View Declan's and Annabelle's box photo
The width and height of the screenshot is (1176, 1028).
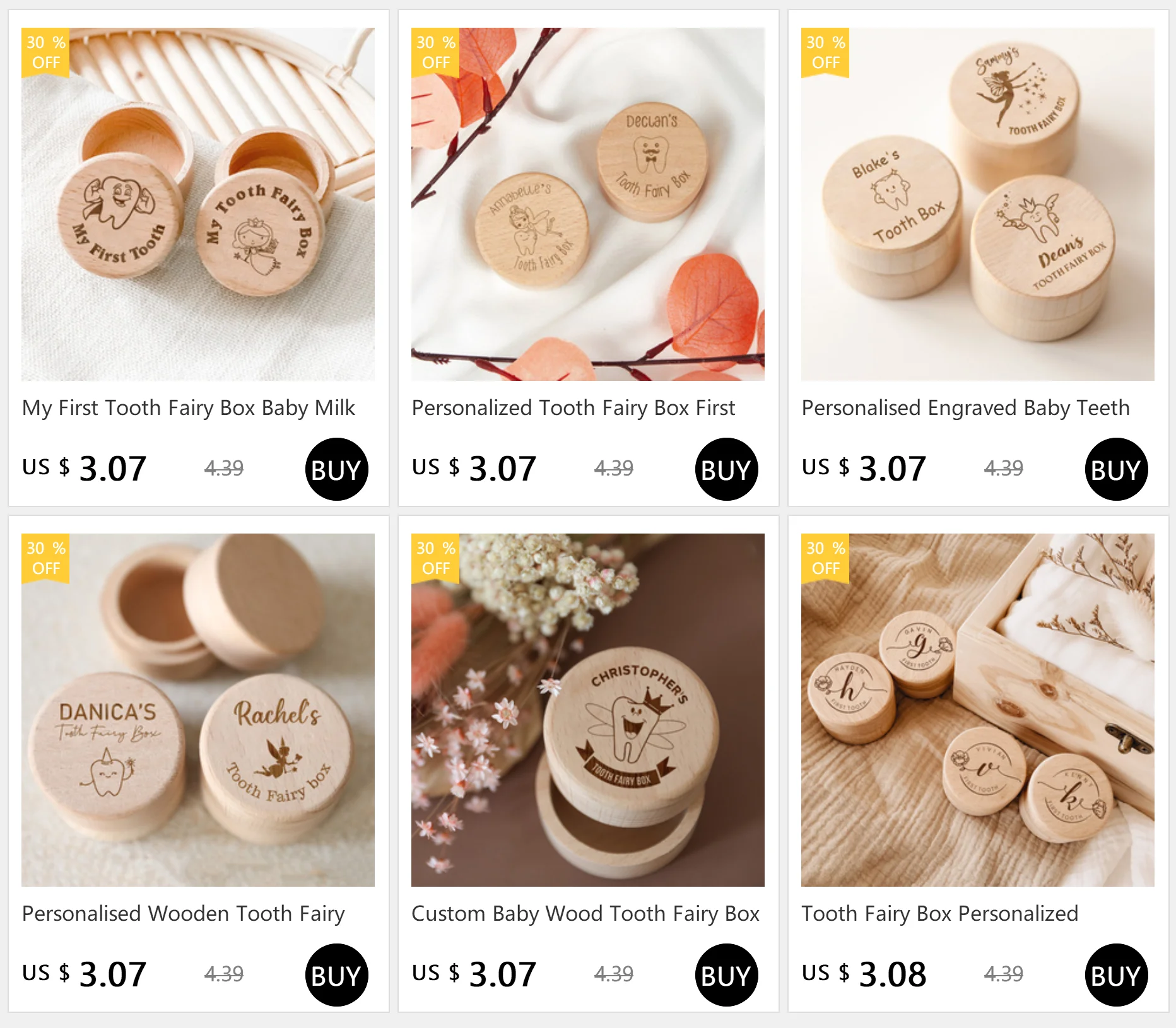588,204
